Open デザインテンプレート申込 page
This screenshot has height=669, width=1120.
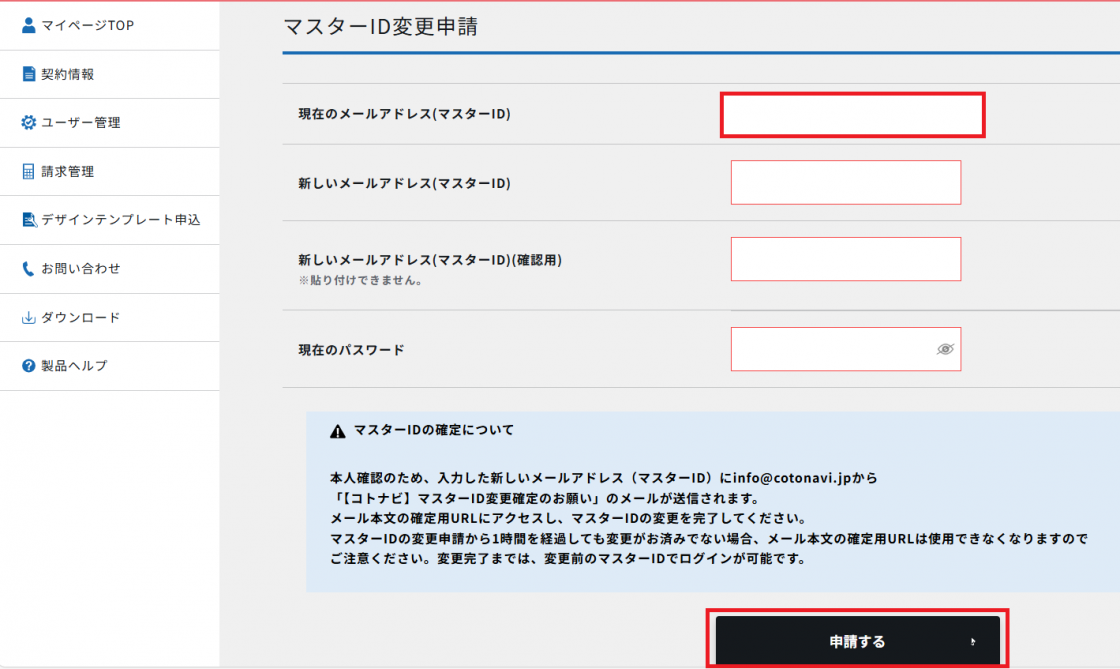pos(120,220)
